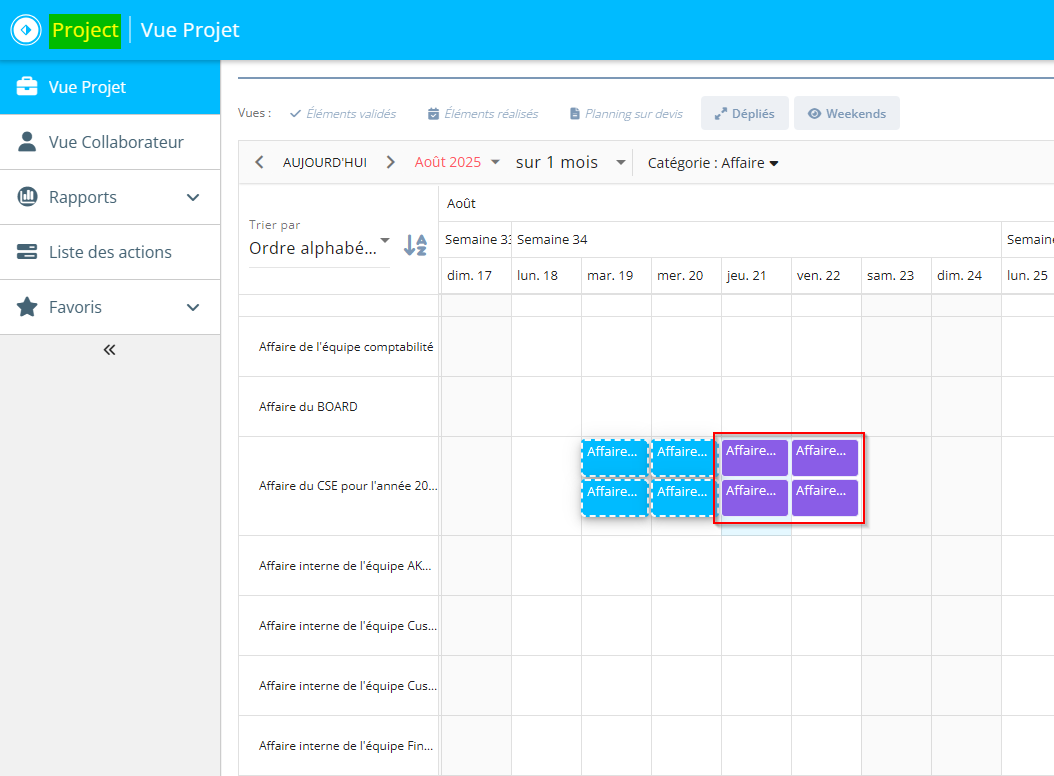Toggle the Éléments validés view filter
Screen dimensions: 1054x776
tap(343, 114)
